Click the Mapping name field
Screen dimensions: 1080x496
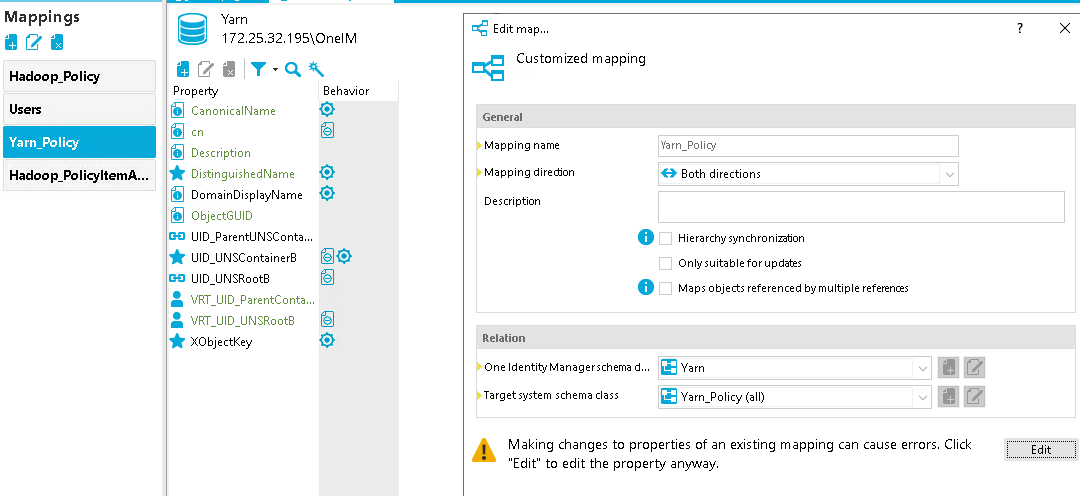click(808, 145)
